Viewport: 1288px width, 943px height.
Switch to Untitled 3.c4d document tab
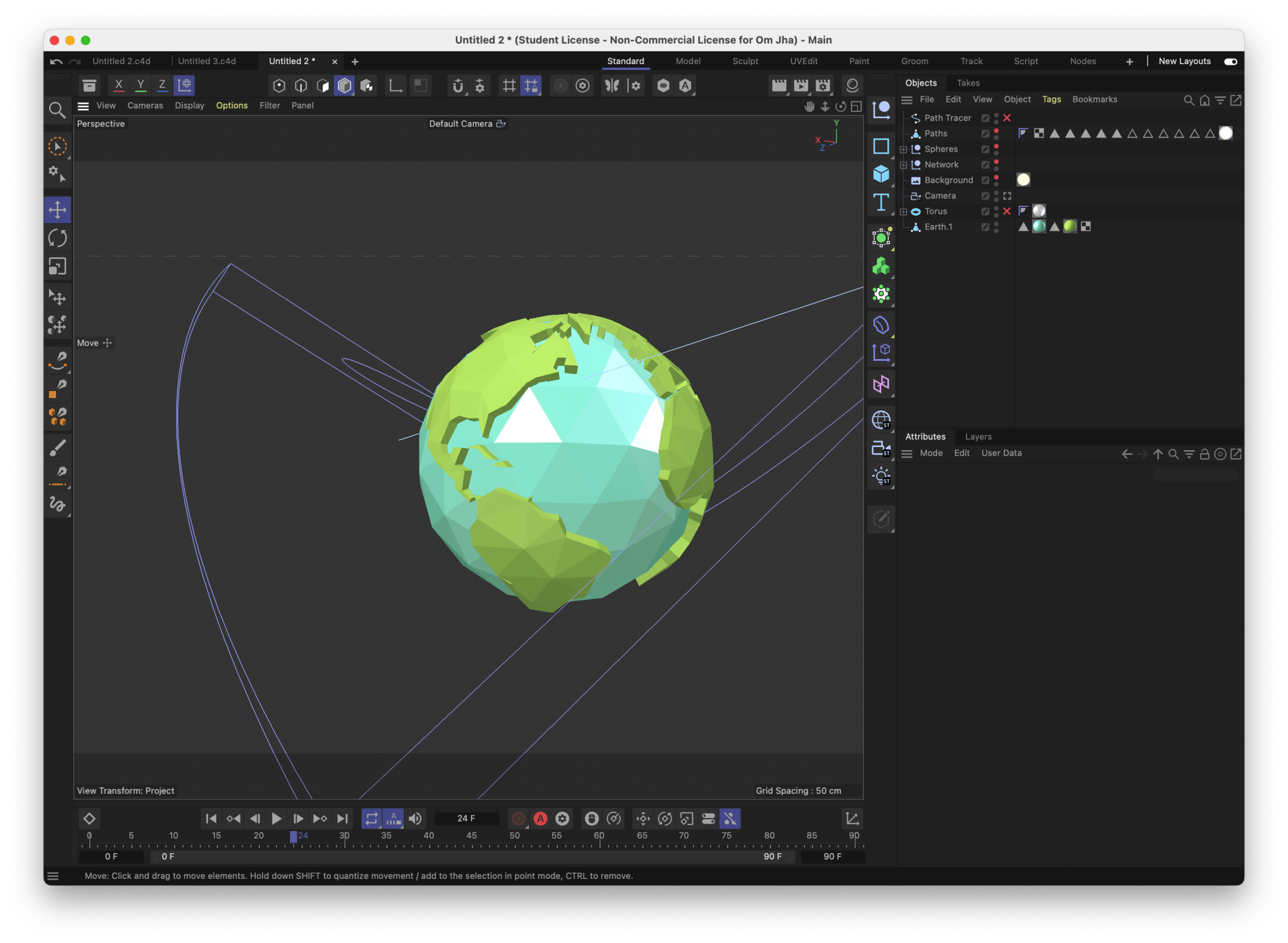pos(207,62)
